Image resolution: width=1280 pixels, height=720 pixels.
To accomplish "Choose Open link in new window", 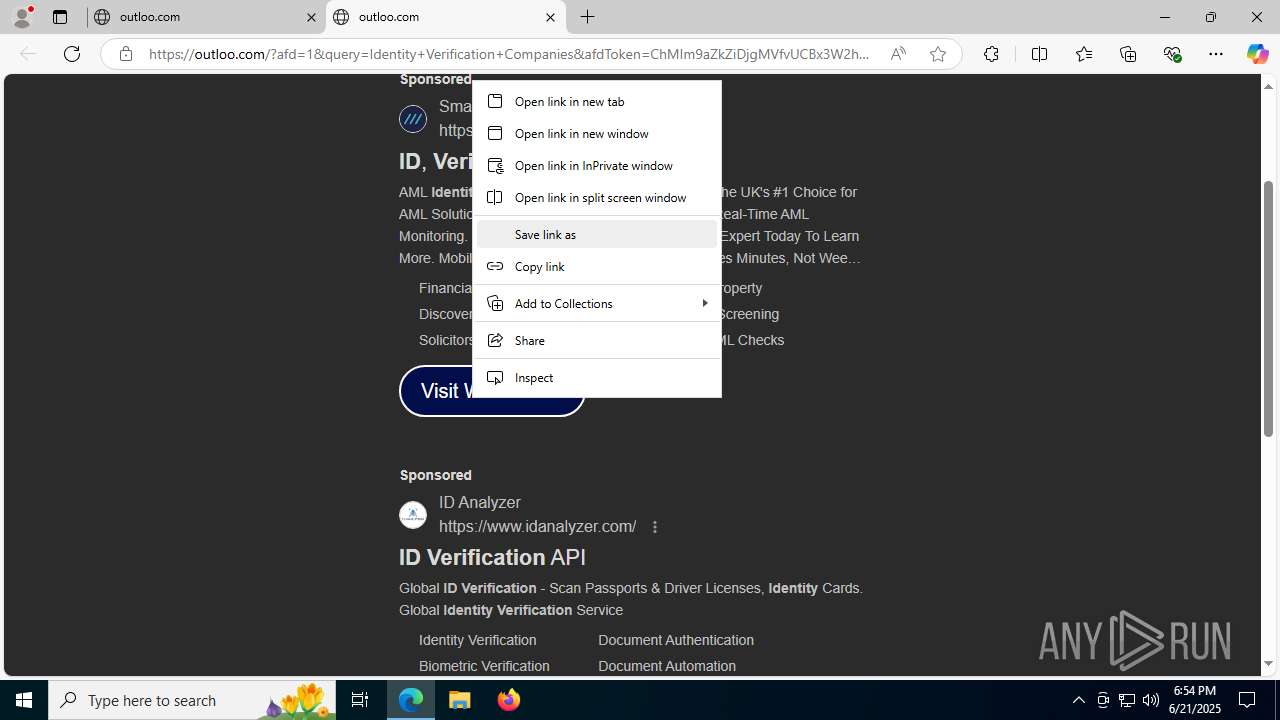I will pos(597,133).
